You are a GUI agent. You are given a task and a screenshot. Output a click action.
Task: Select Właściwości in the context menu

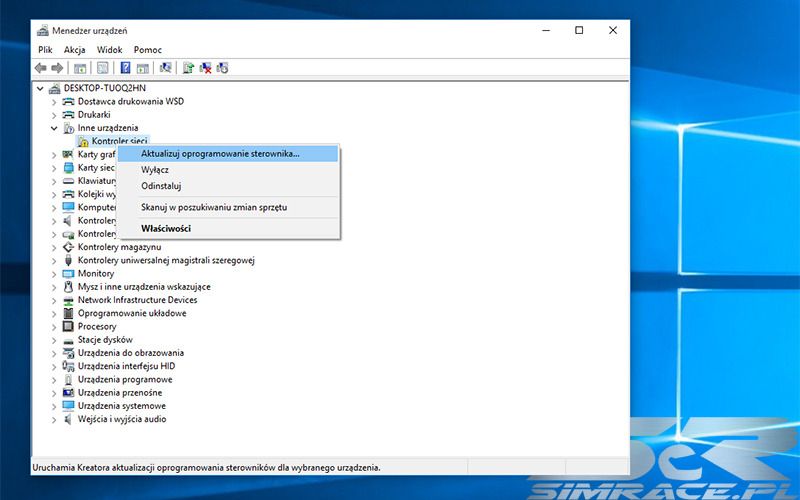click(x=166, y=228)
